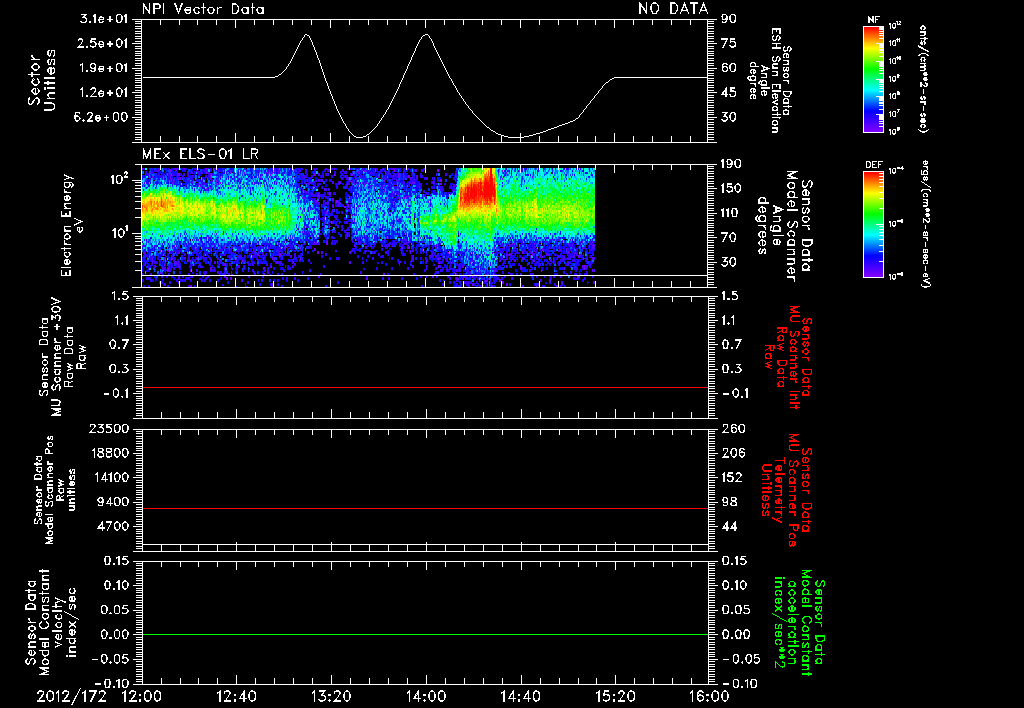Click the red high-flux burst in electron spectrogram
1024x708 pixels.
(x=477, y=189)
